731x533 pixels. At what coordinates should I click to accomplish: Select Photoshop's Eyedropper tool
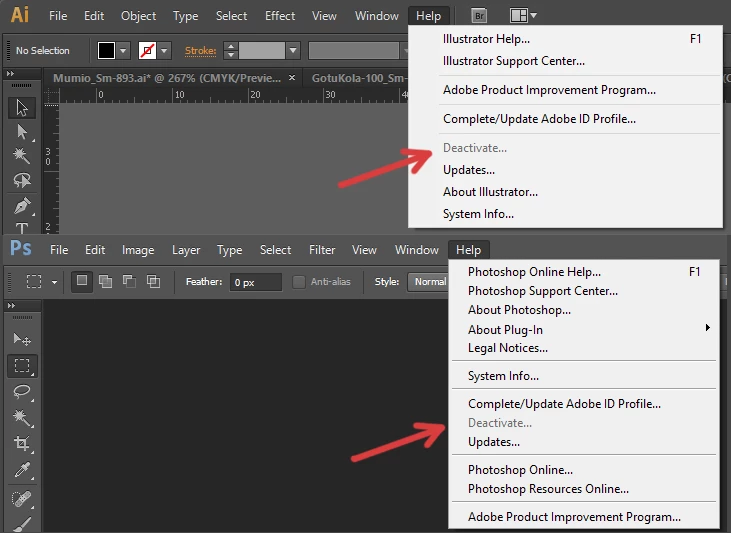coord(22,471)
